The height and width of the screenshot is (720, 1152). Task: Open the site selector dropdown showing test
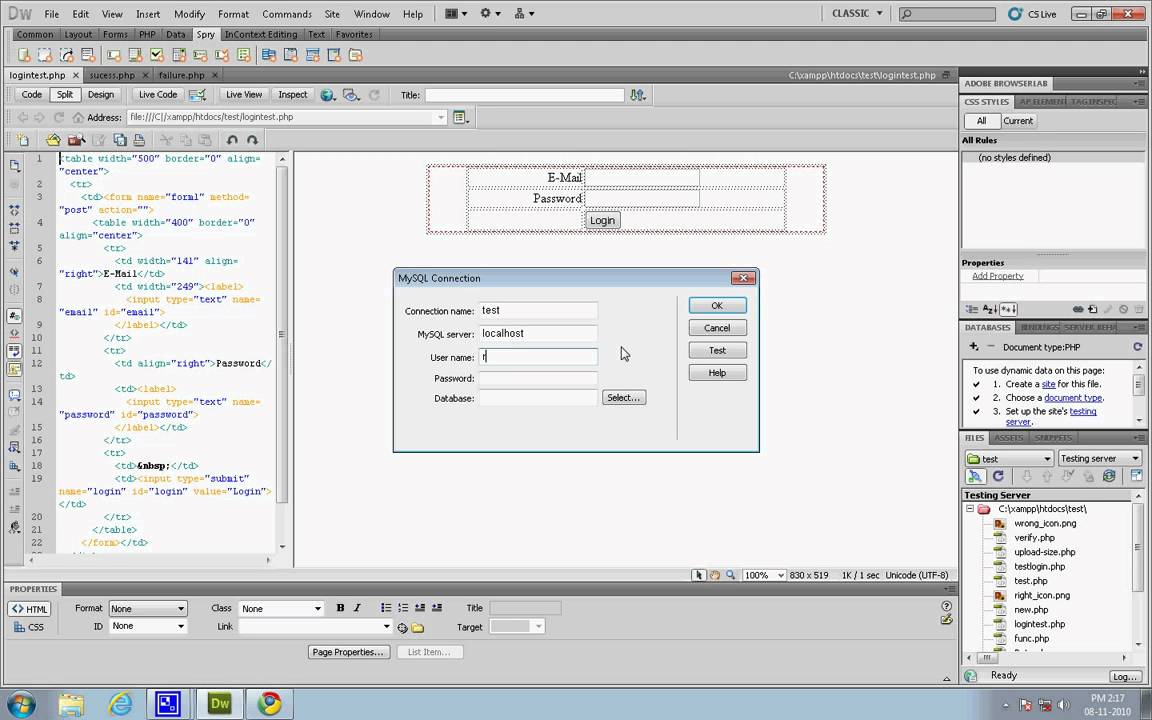(1009, 458)
